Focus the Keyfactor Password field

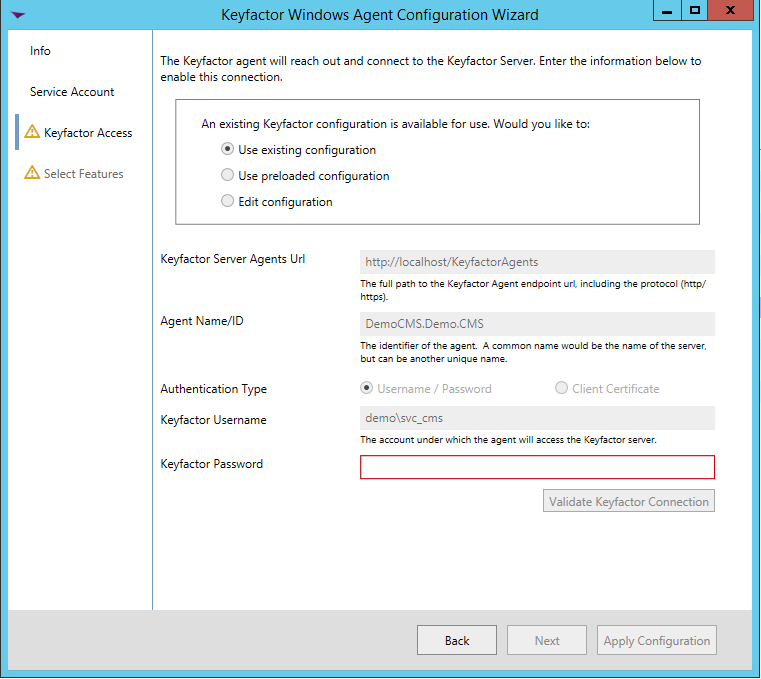537,467
